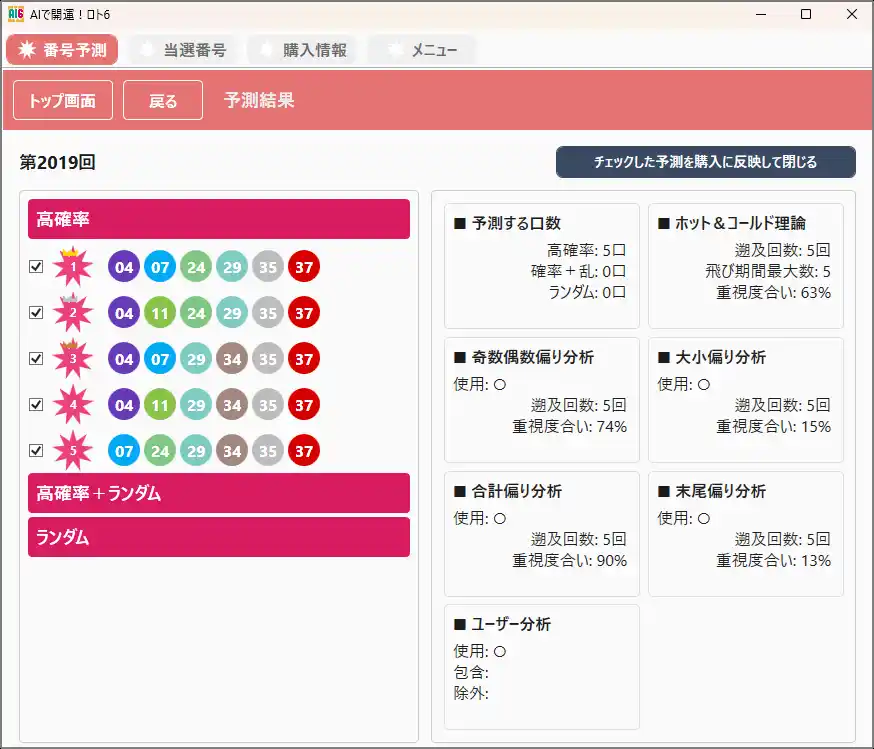Toggle the rank 3 prediction checkbox
Screen dimensions: 874x749
pos(36,359)
